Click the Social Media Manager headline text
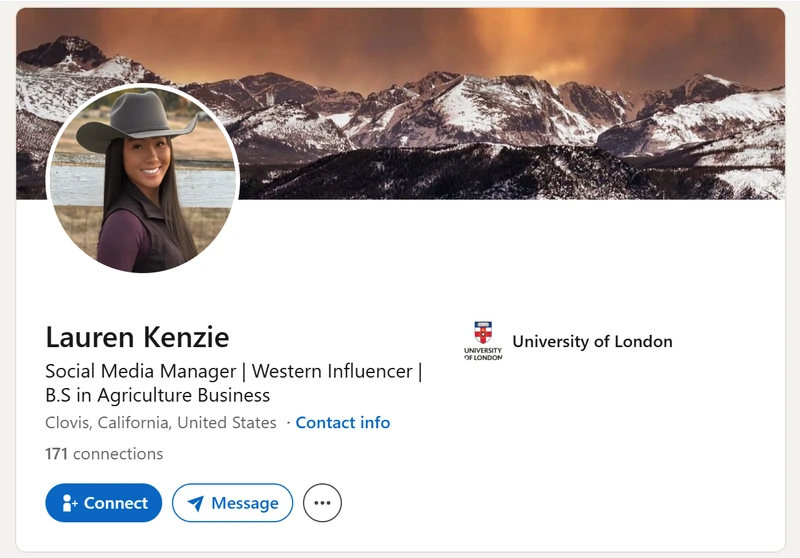Image resolution: width=800 pixels, height=558 pixels. click(141, 371)
